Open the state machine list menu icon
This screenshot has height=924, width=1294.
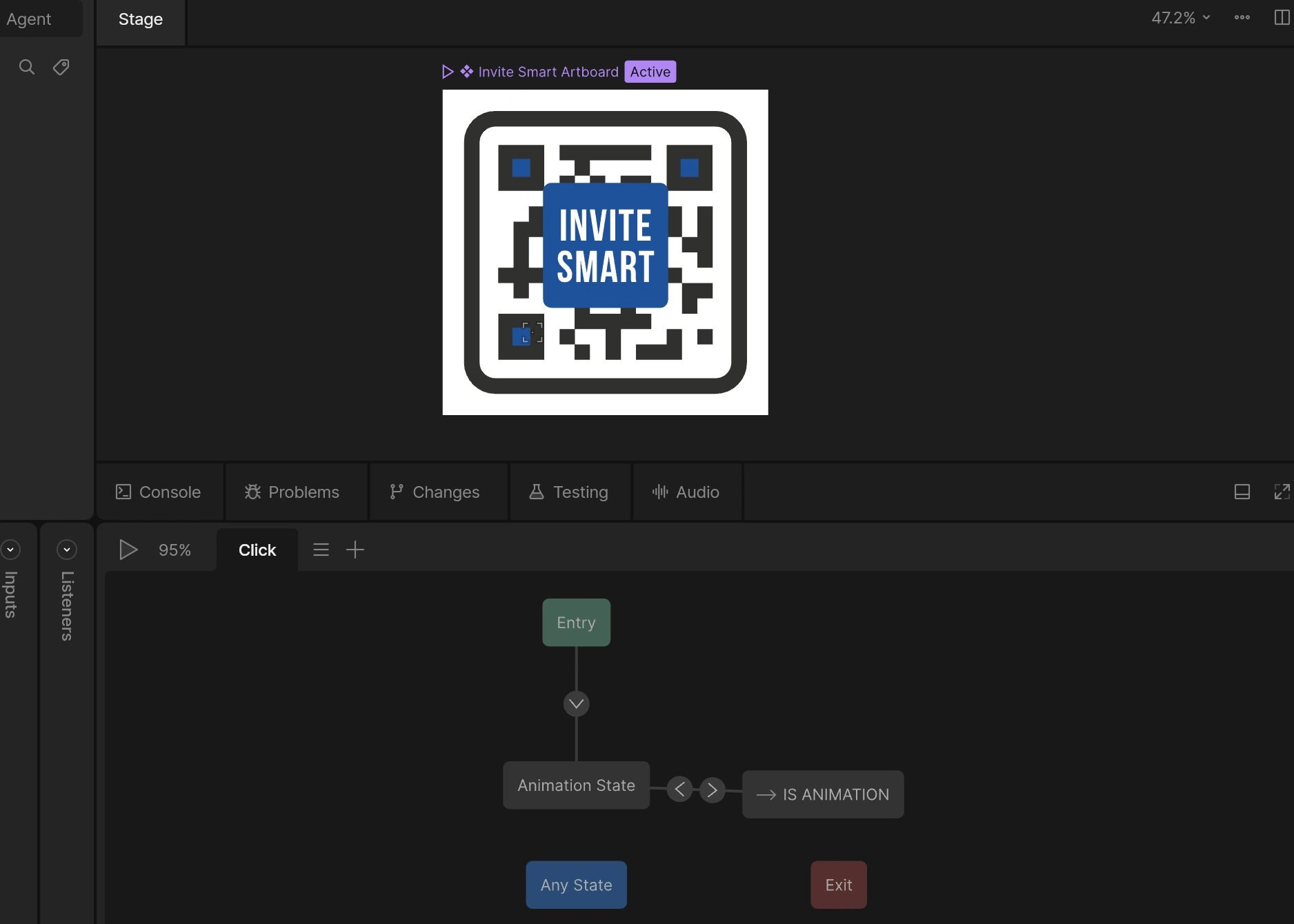tap(321, 550)
